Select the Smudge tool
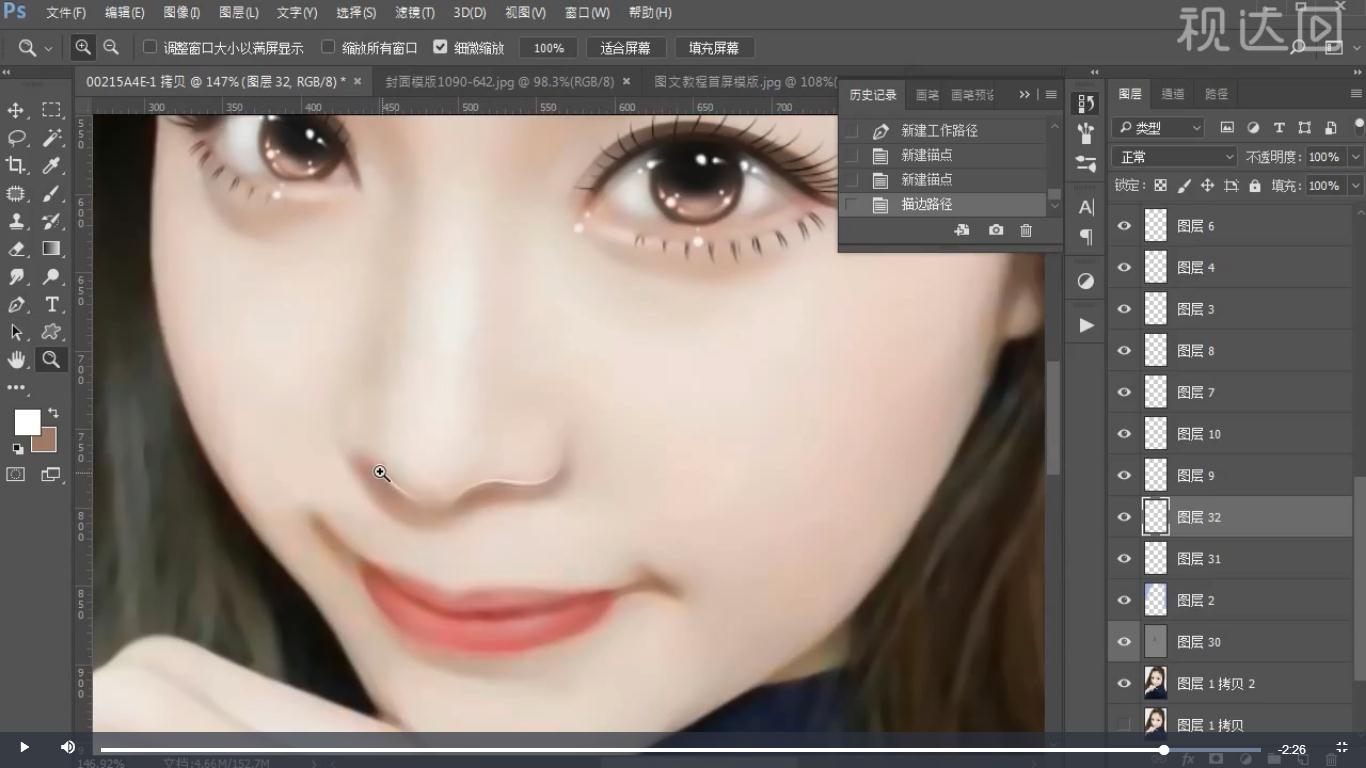This screenshot has height=768, width=1366. [x=16, y=277]
